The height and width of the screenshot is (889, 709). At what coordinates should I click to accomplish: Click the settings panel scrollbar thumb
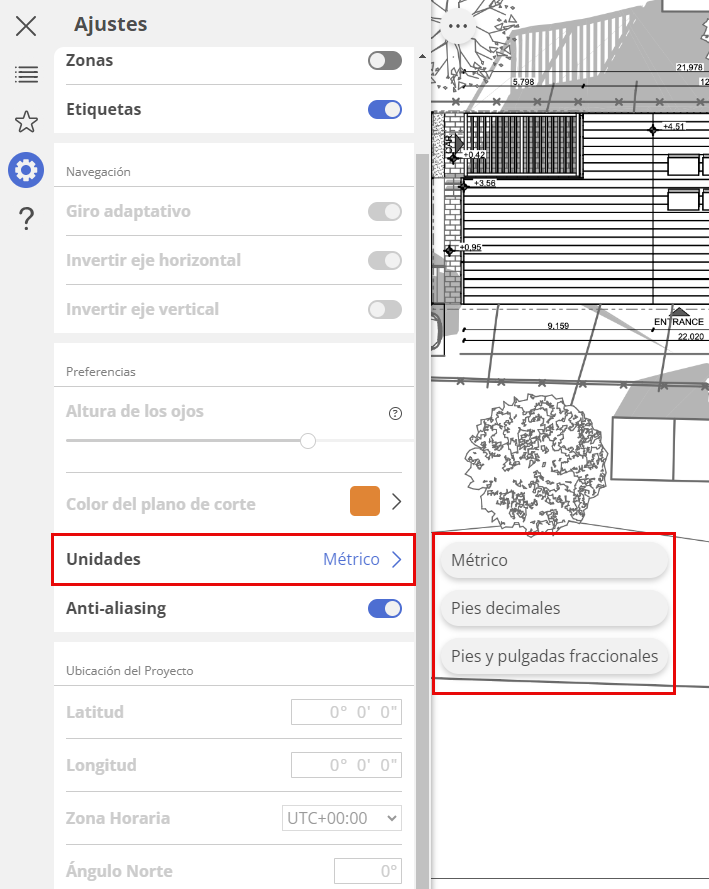[x=422, y=522]
